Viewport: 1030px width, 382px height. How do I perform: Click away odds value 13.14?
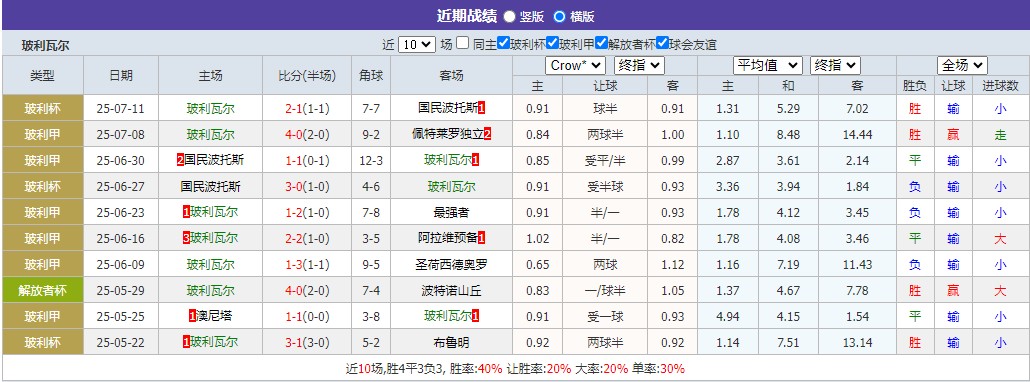857,343
